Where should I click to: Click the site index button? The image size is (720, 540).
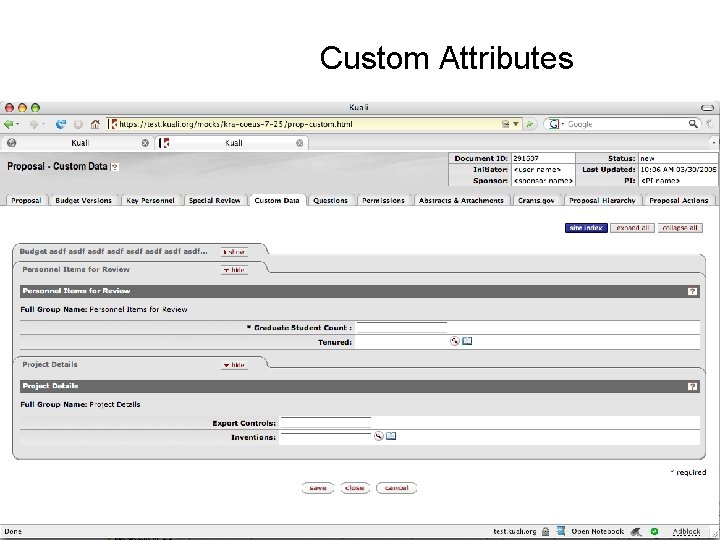[586, 228]
